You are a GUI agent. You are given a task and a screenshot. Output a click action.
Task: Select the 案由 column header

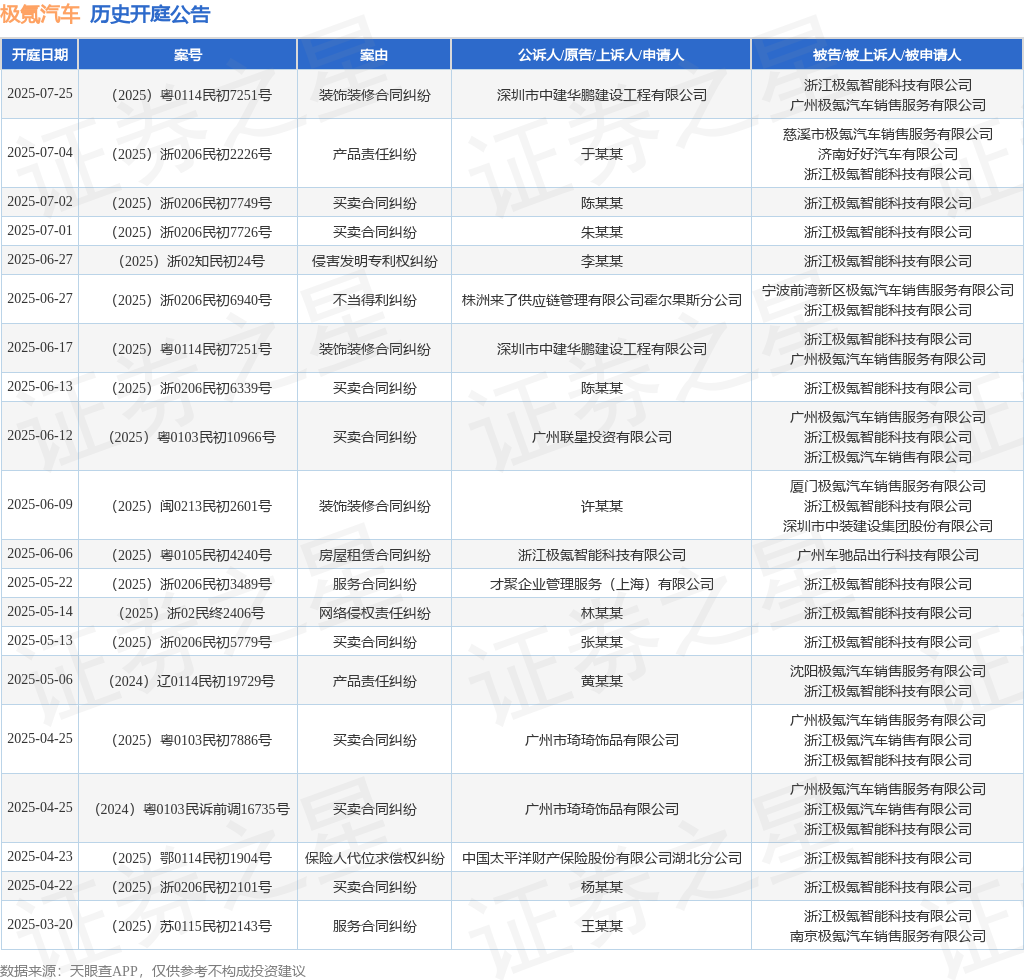(374, 55)
